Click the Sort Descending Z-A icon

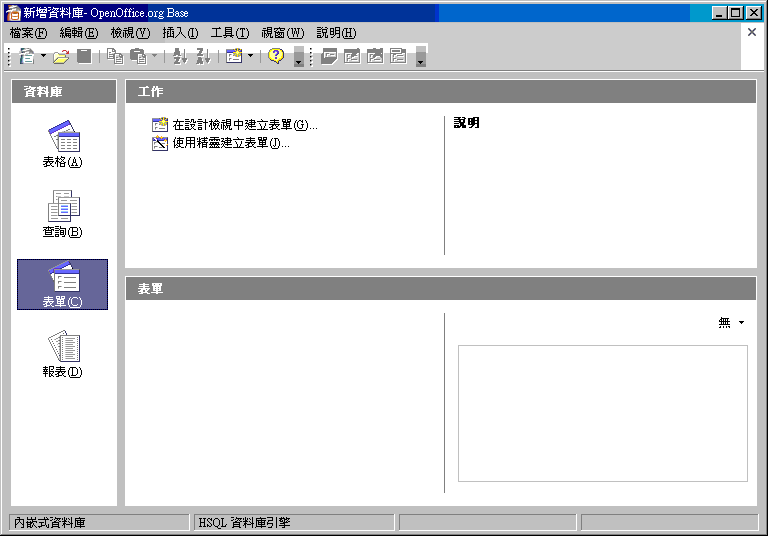tap(203, 56)
